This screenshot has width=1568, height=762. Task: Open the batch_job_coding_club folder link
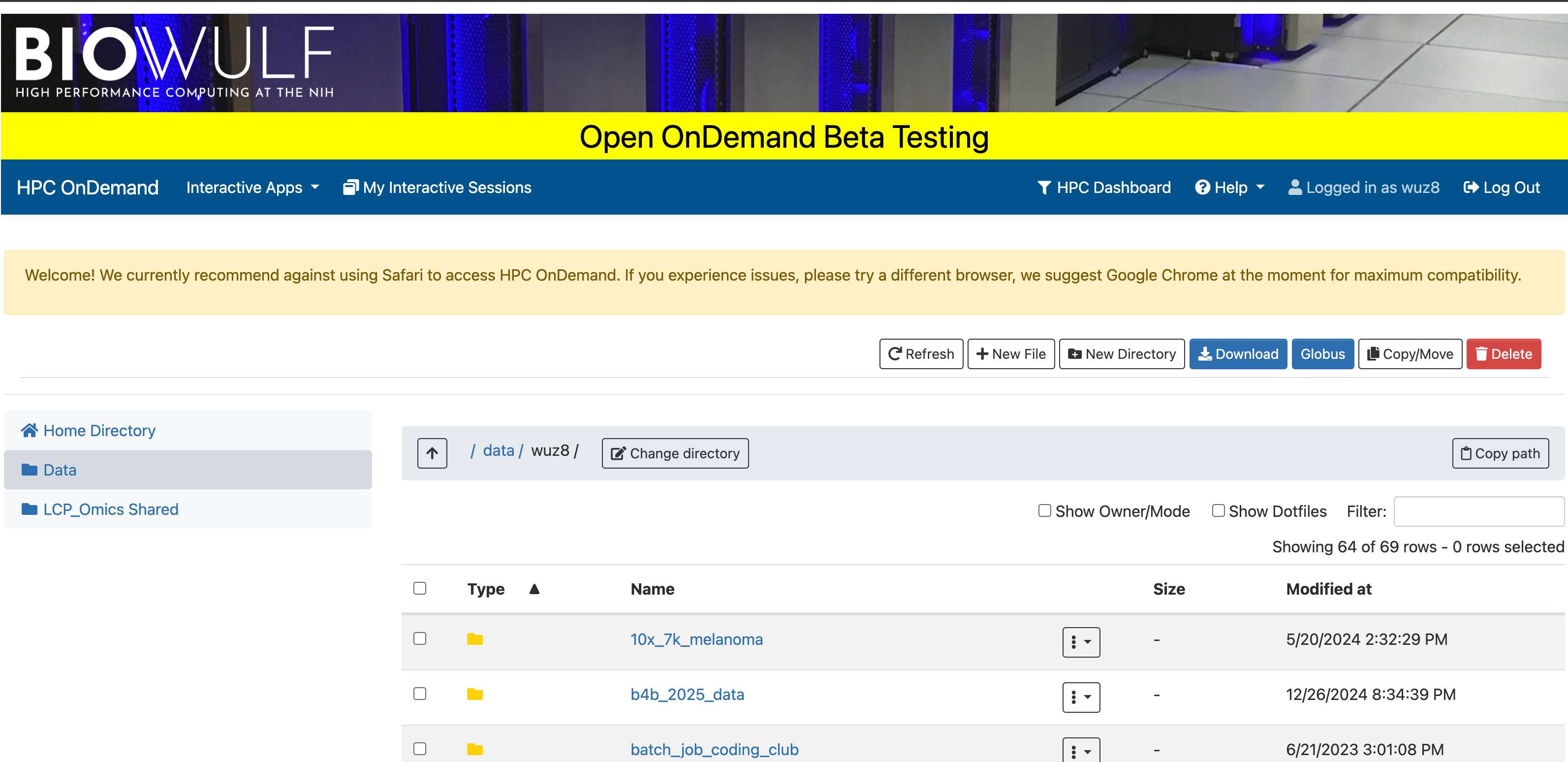pyautogui.click(x=714, y=749)
